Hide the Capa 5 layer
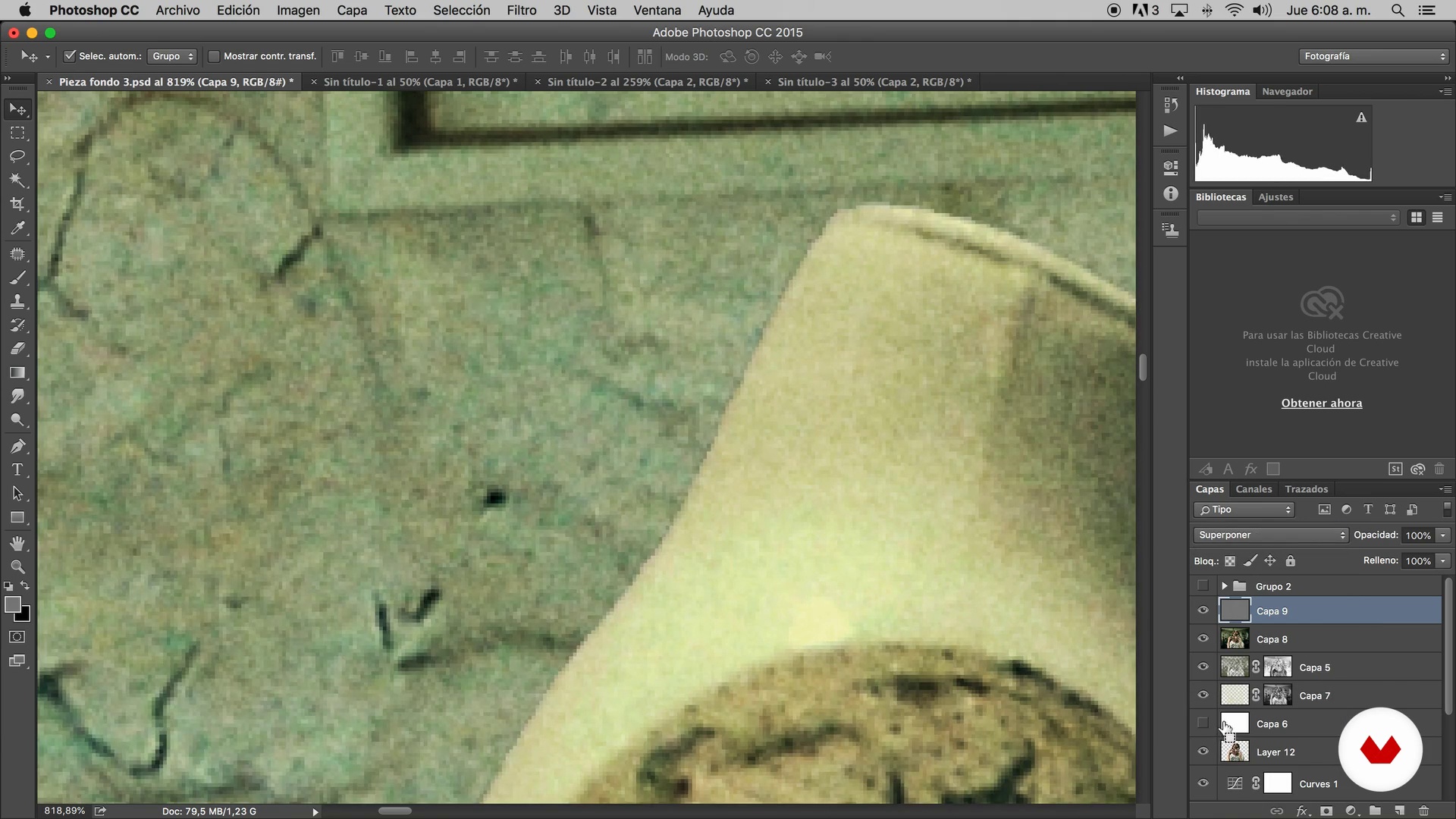This screenshot has width=1456, height=819. point(1203,667)
